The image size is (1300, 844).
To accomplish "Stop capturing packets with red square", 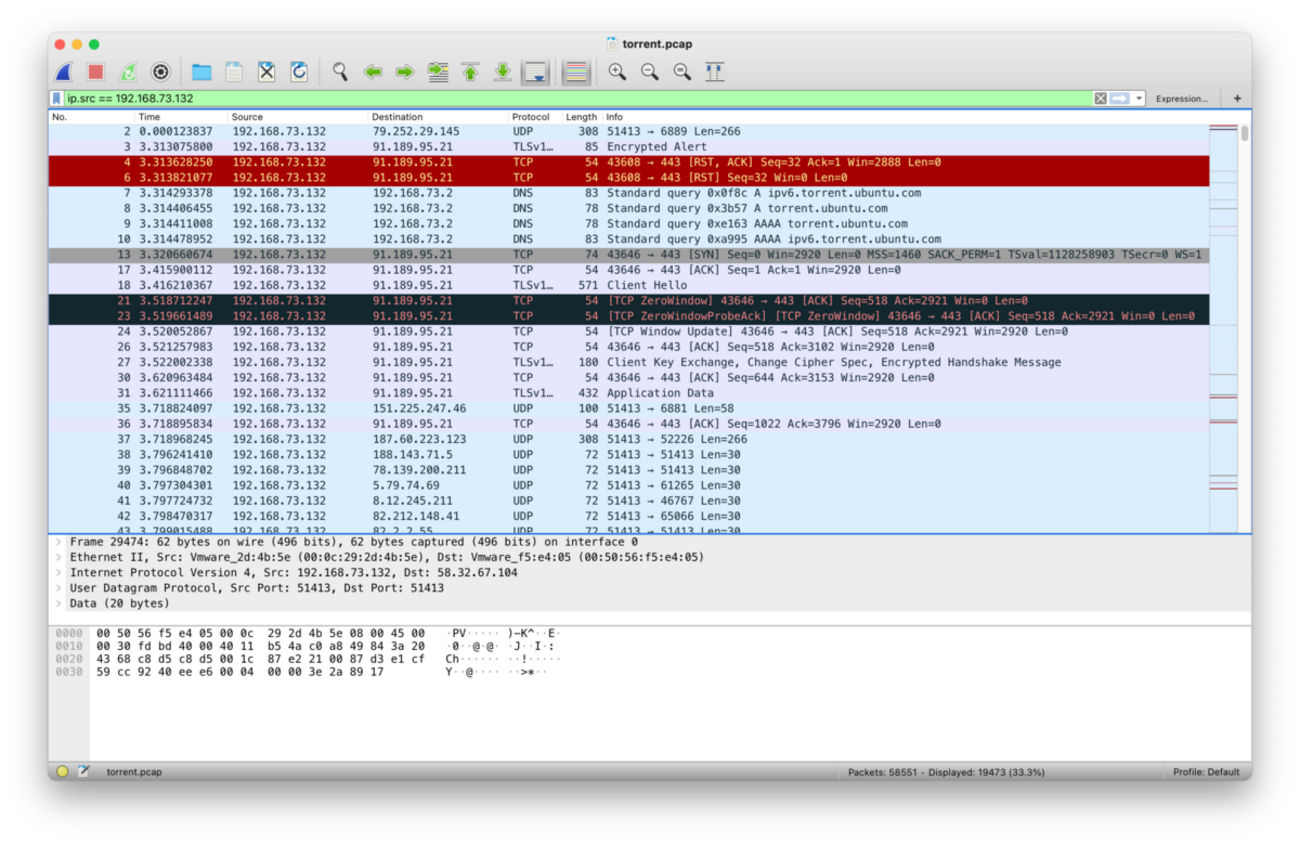I will 95,72.
